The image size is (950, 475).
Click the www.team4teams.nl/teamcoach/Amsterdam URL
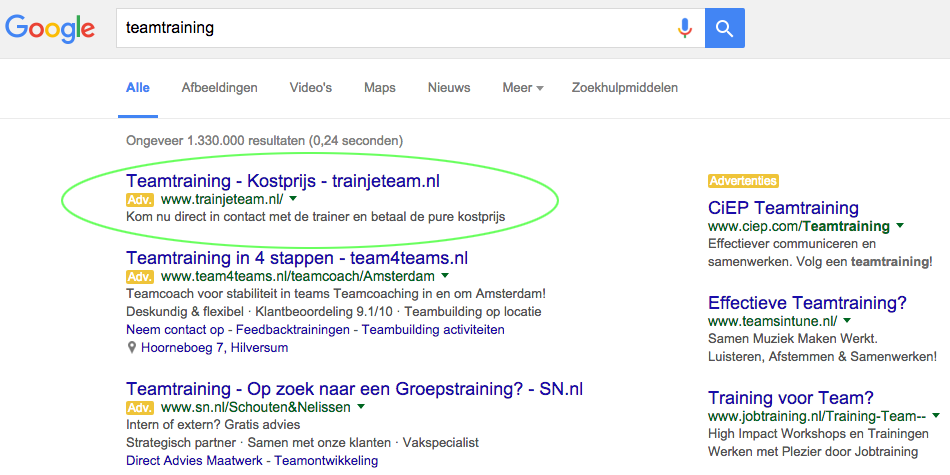298,277
